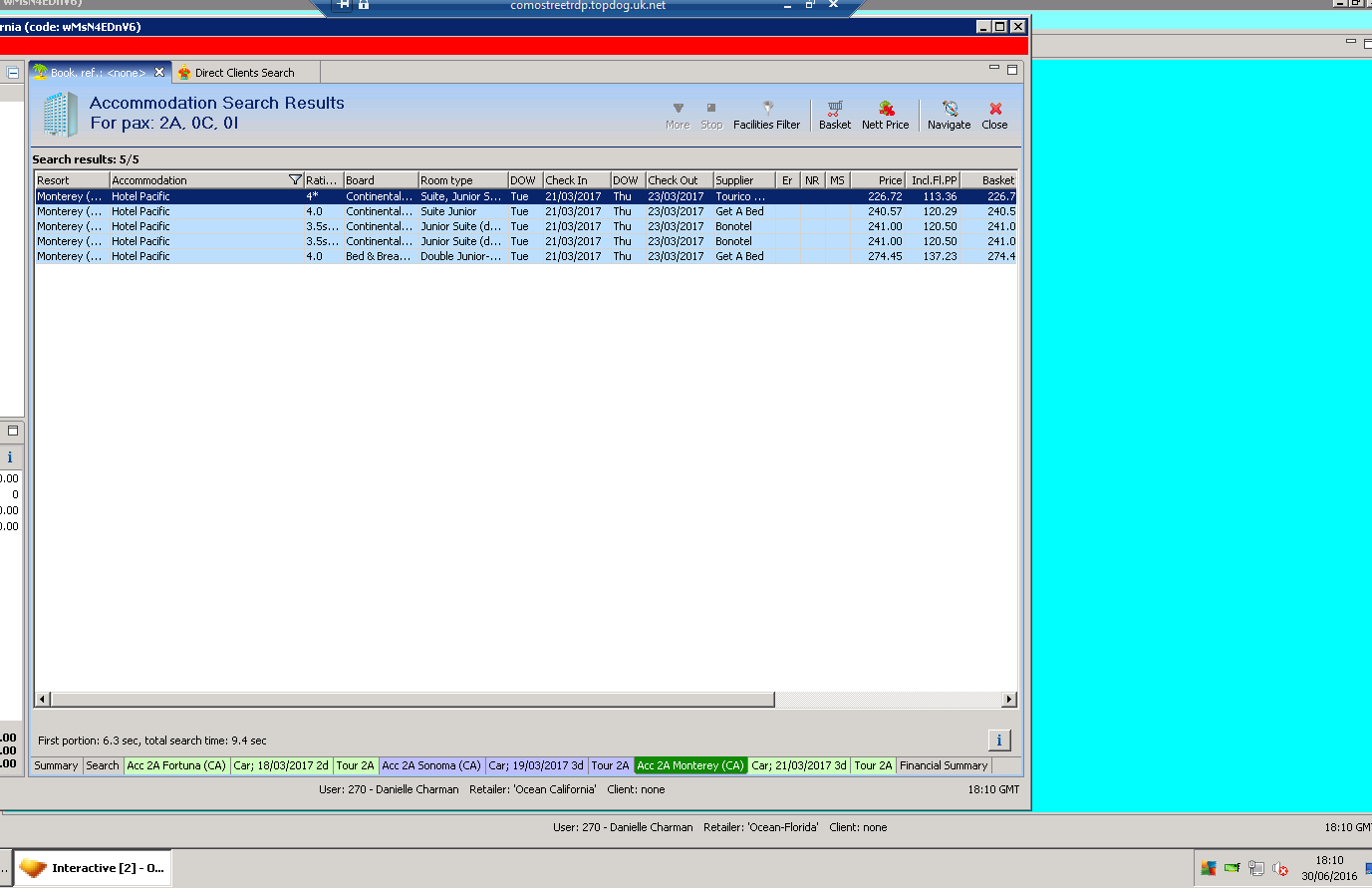Screen dimensions: 1372x888
Task: Open the filter icon in Accommodation header
Action: [295, 180]
